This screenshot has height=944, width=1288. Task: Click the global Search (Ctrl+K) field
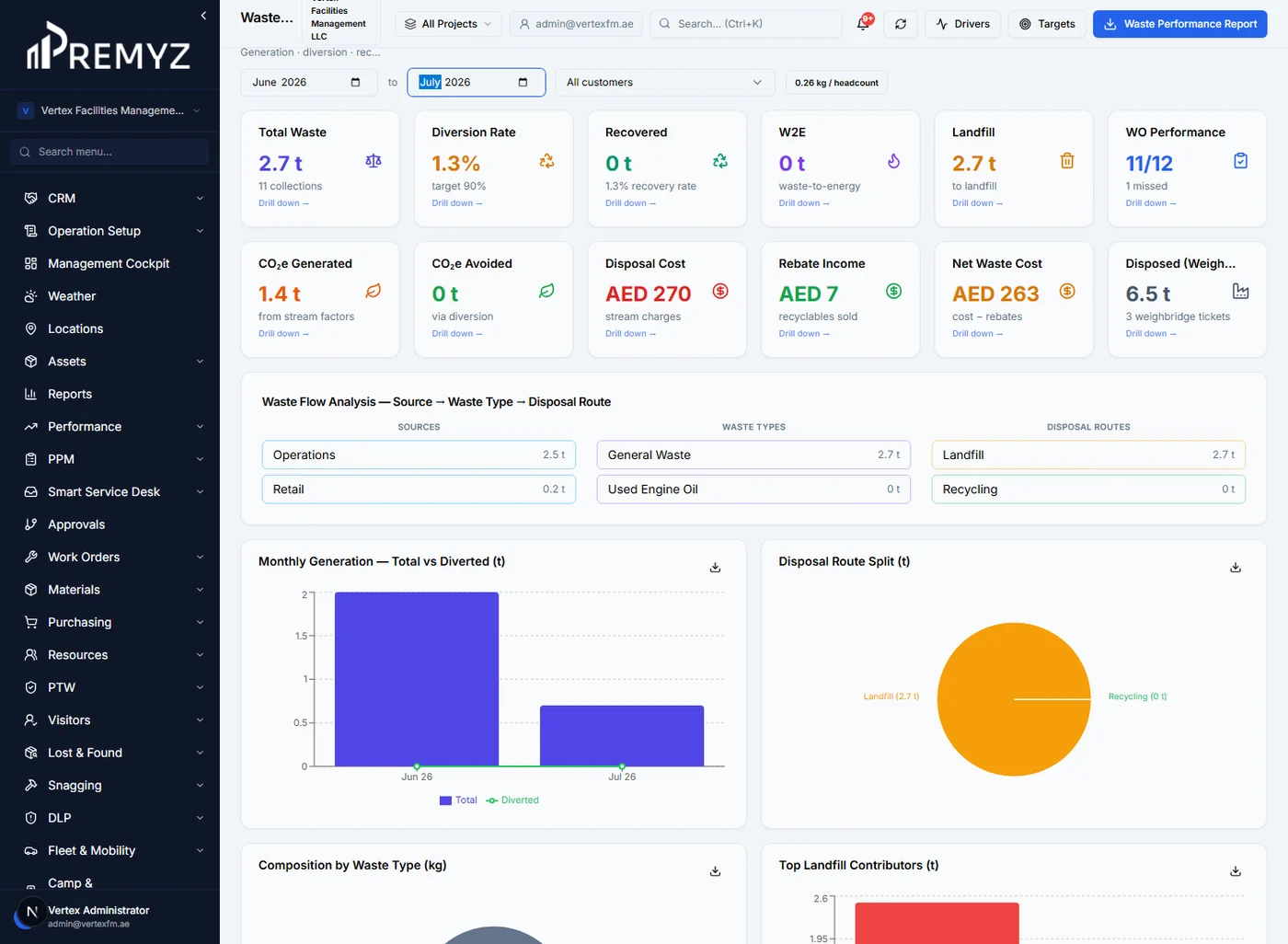click(x=746, y=24)
